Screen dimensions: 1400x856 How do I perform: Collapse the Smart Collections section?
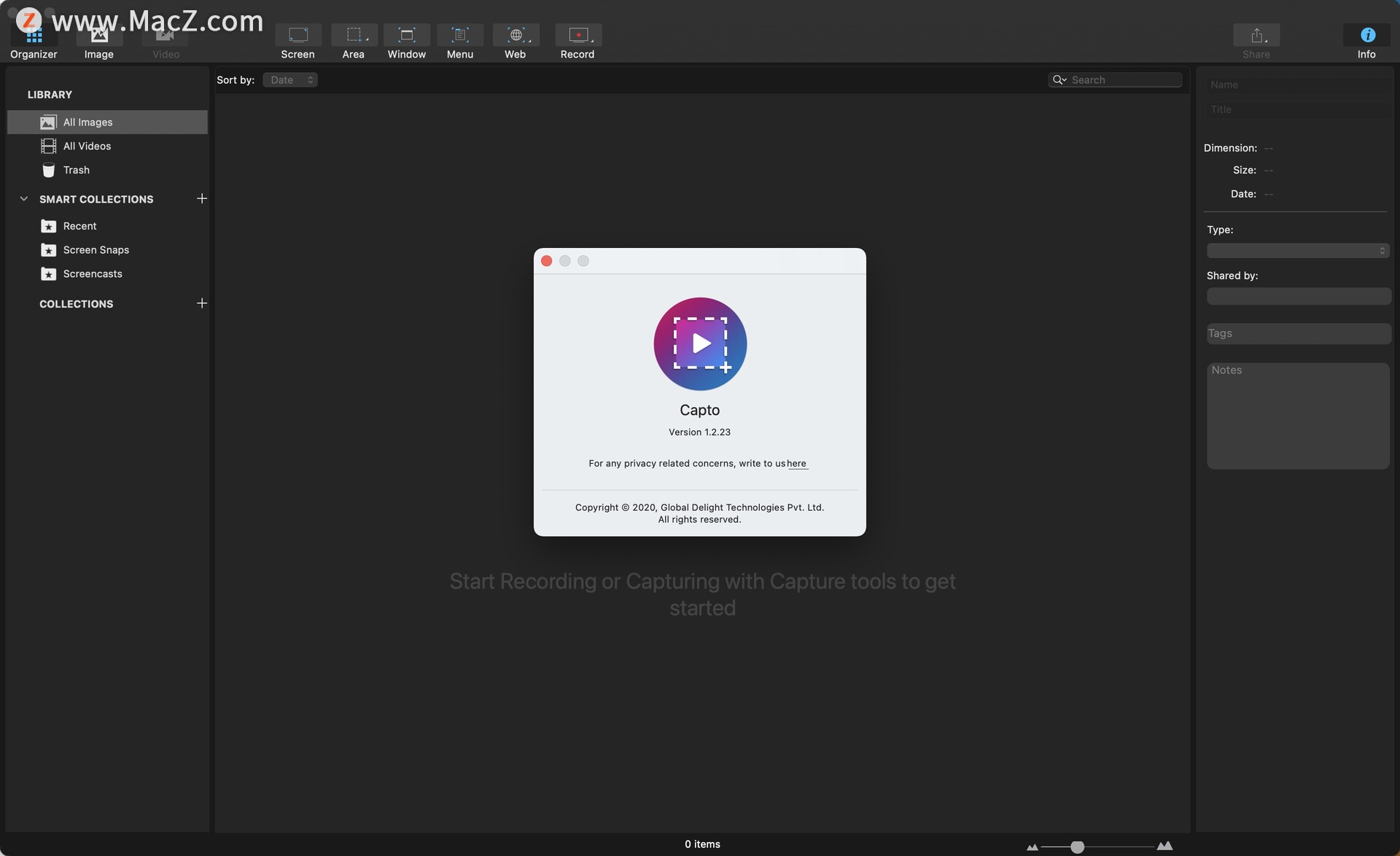click(23, 198)
